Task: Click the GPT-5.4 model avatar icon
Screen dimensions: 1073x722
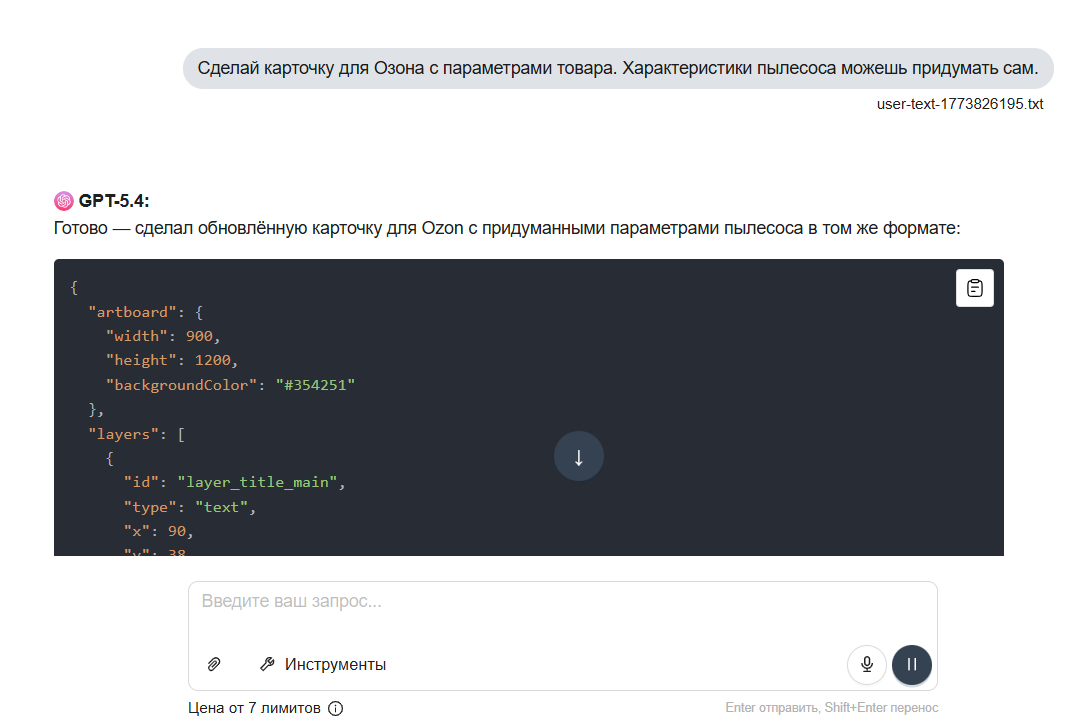Action: (x=65, y=199)
